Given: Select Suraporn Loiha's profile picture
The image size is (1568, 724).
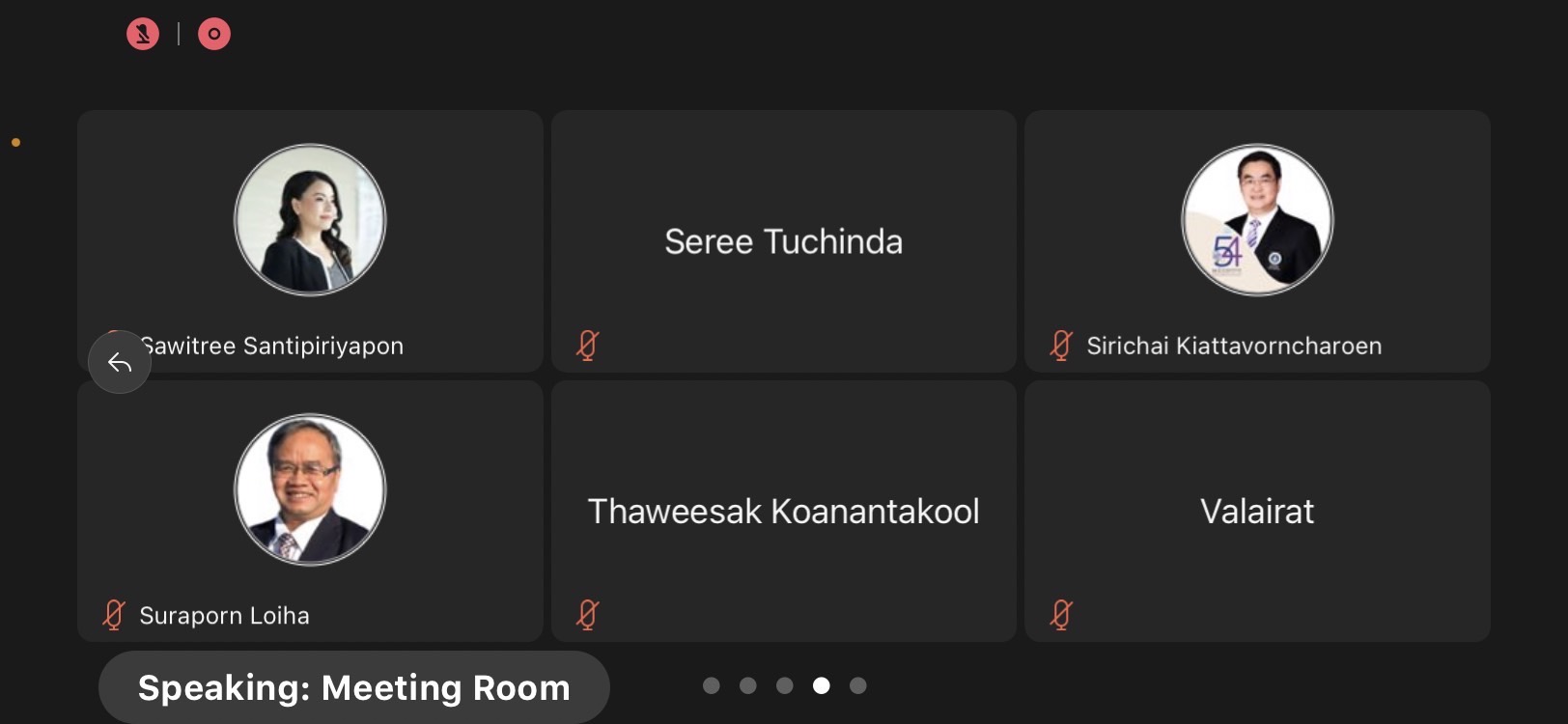Looking at the screenshot, I should 310,489.
